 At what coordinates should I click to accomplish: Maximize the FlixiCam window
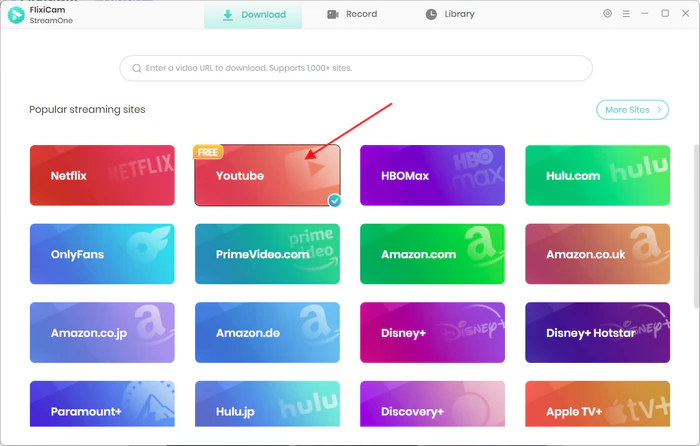(x=665, y=13)
